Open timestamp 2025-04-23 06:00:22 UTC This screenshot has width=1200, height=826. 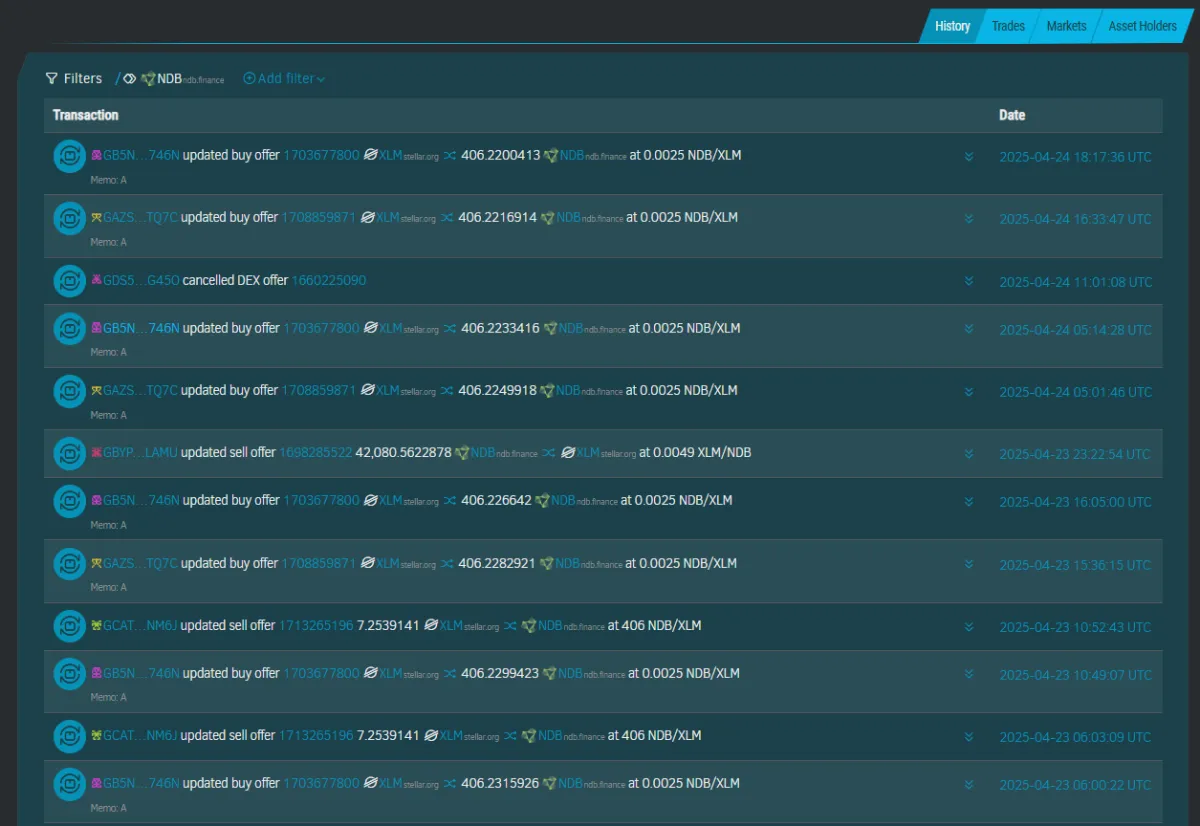1075,785
